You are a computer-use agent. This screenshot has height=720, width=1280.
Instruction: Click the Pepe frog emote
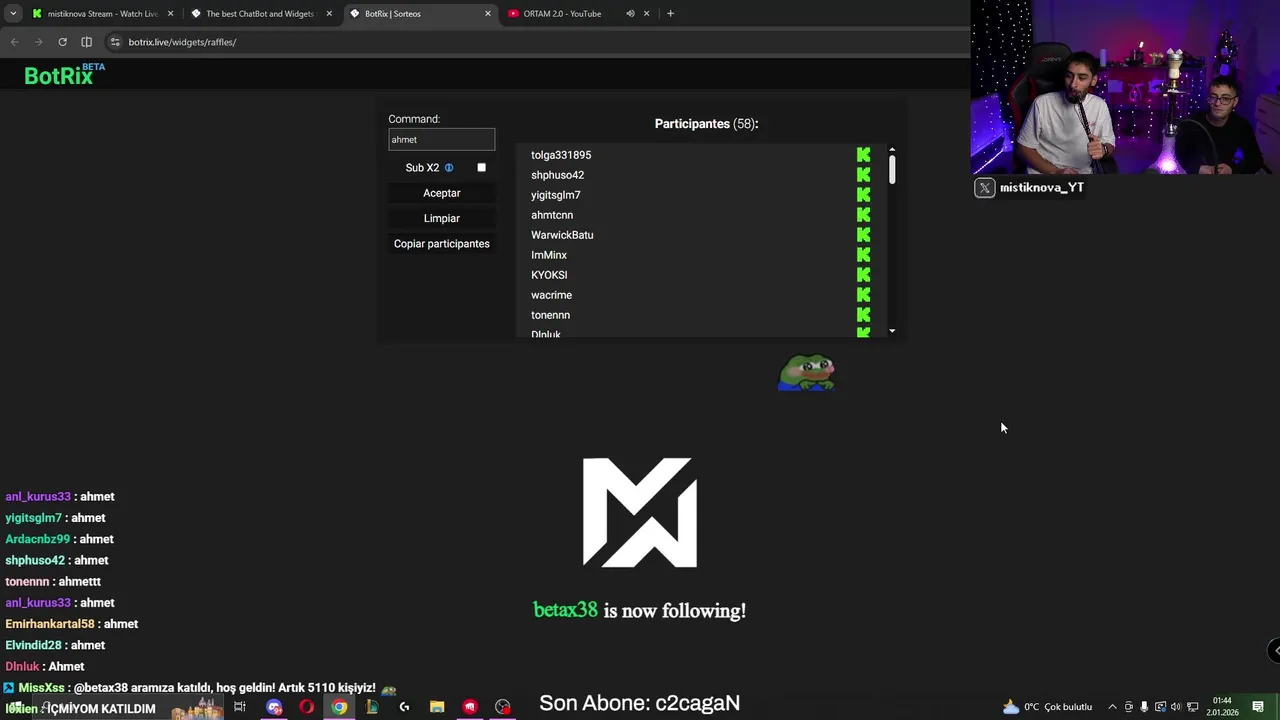(806, 372)
